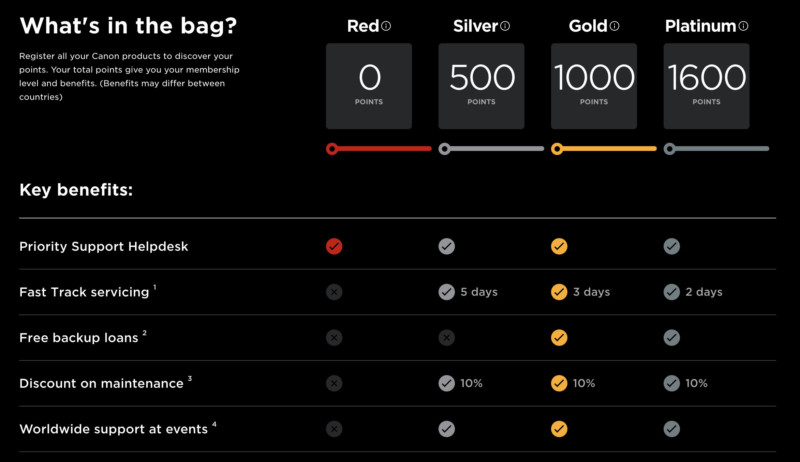Click the yellow Gold progress bar
This screenshot has height=462, width=800.
[x=604, y=149]
